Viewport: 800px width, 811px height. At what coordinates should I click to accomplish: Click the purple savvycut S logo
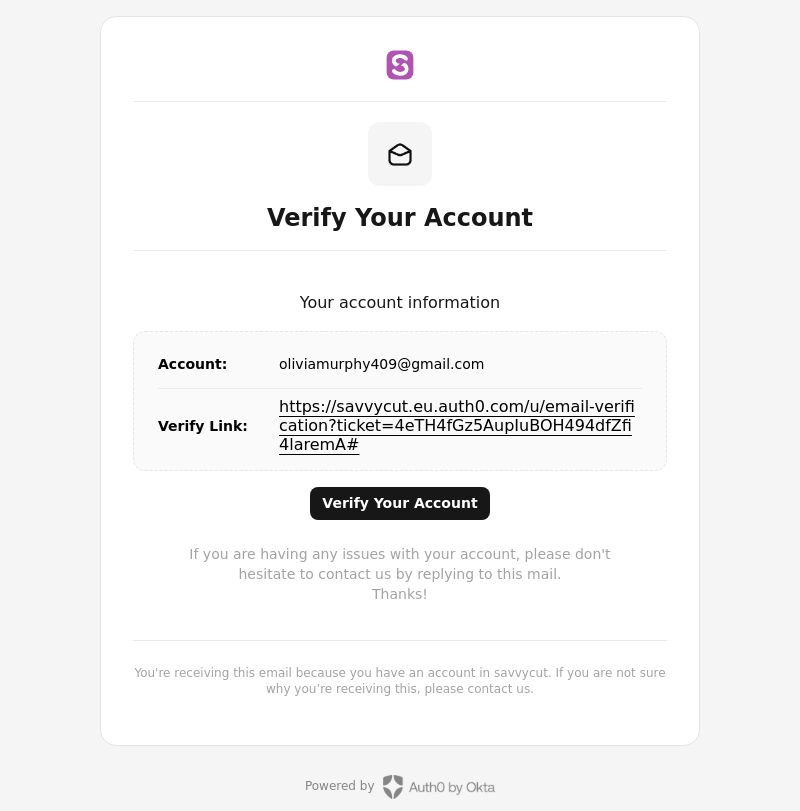coord(400,65)
